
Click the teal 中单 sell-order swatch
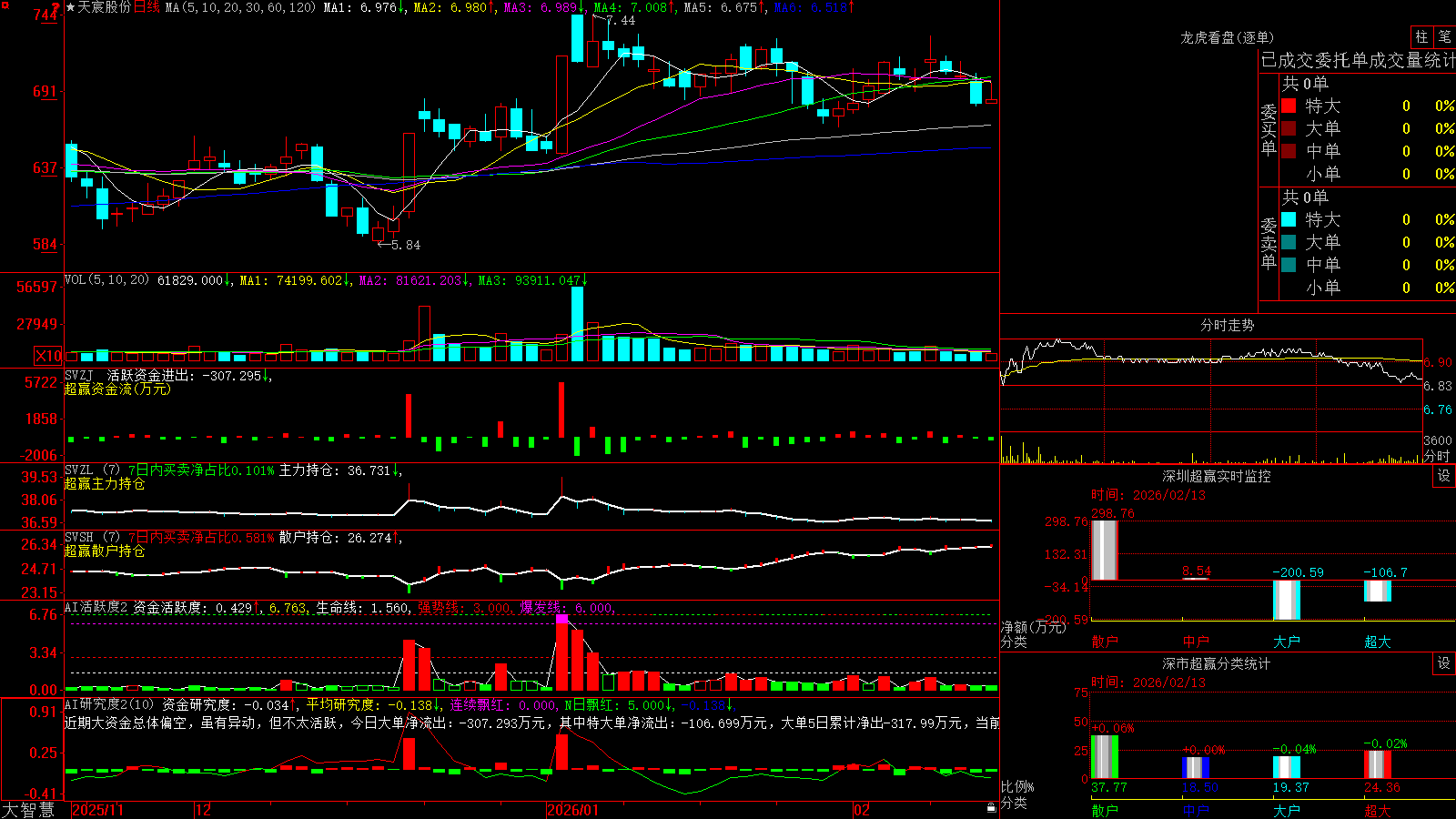(x=1289, y=265)
